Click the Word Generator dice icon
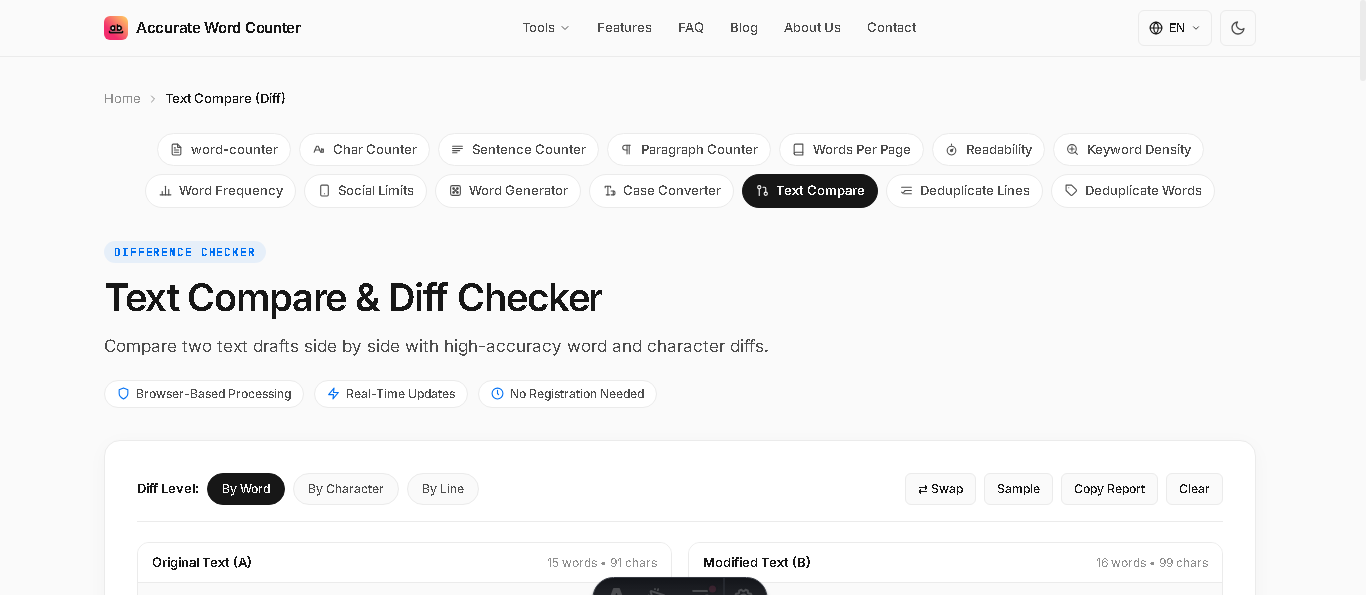The height and width of the screenshot is (595, 1366). (455, 191)
